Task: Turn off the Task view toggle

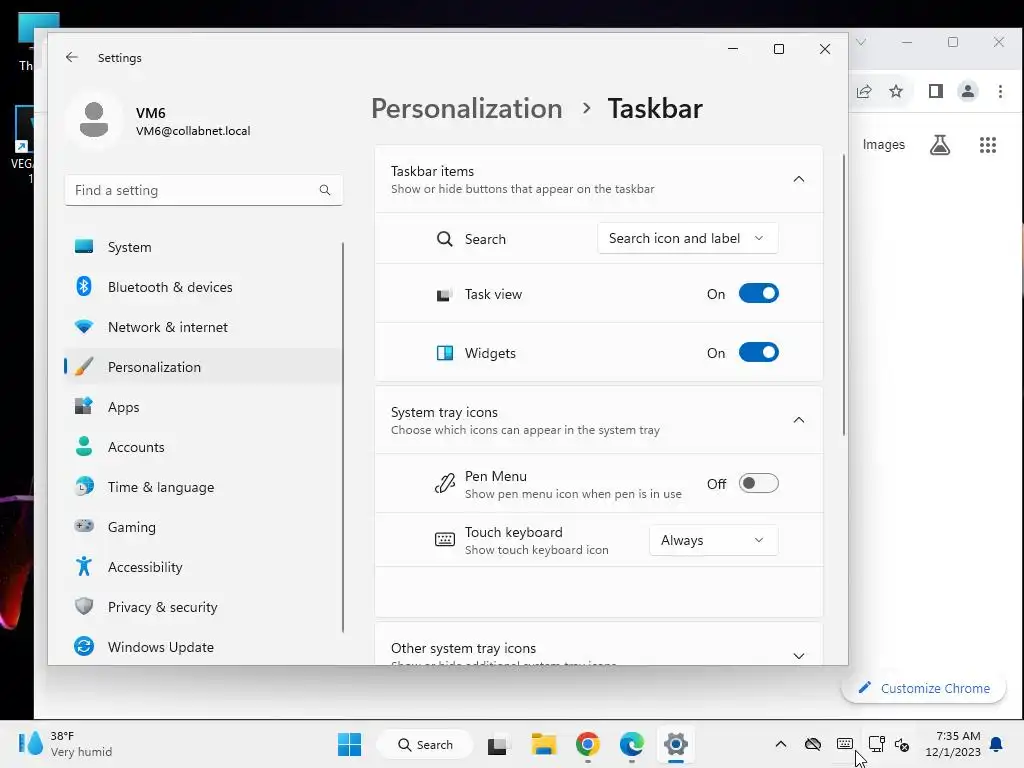Action: point(758,294)
